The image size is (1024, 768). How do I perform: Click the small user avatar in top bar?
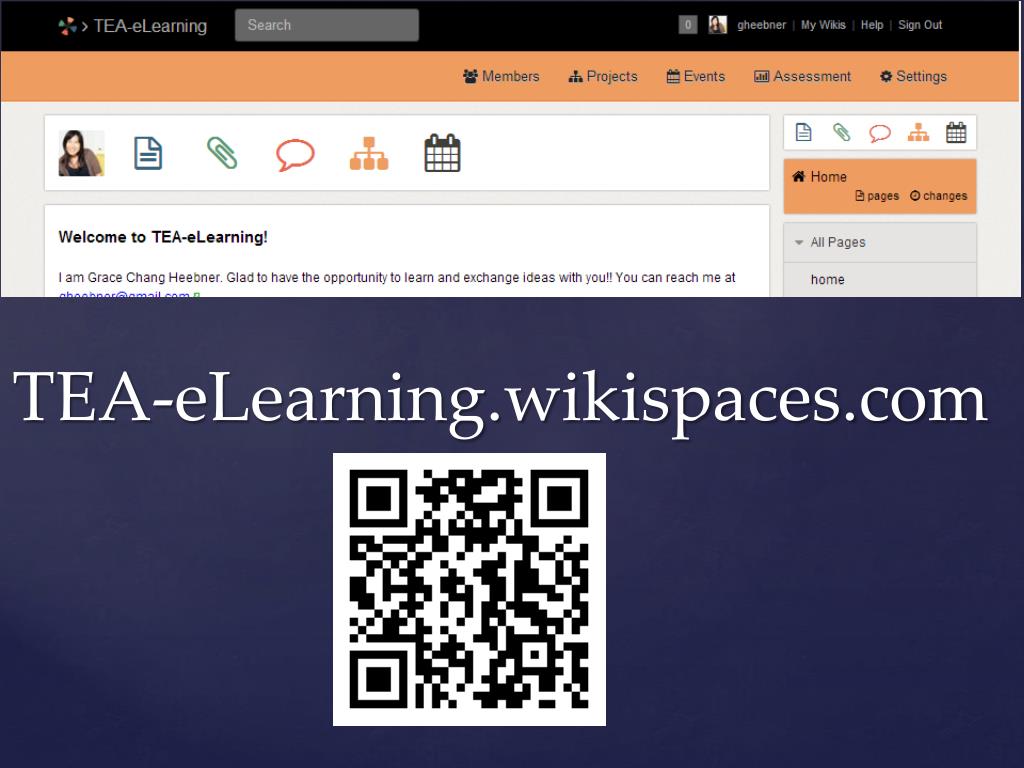pyautogui.click(x=718, y=25)
